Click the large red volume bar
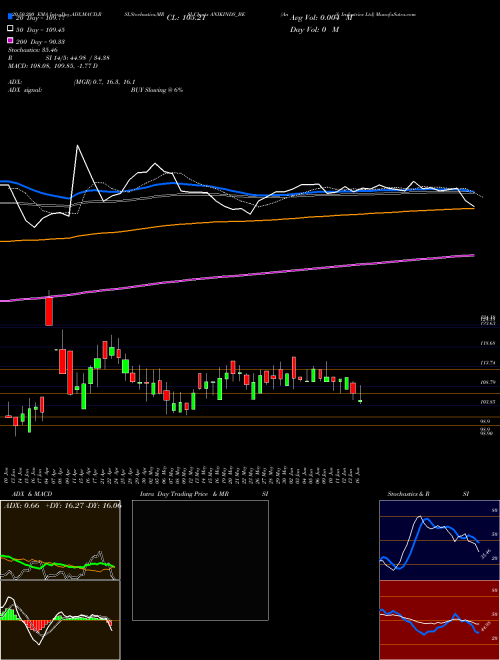This screenshot has height=660, width=500. [x=49, y=311]
